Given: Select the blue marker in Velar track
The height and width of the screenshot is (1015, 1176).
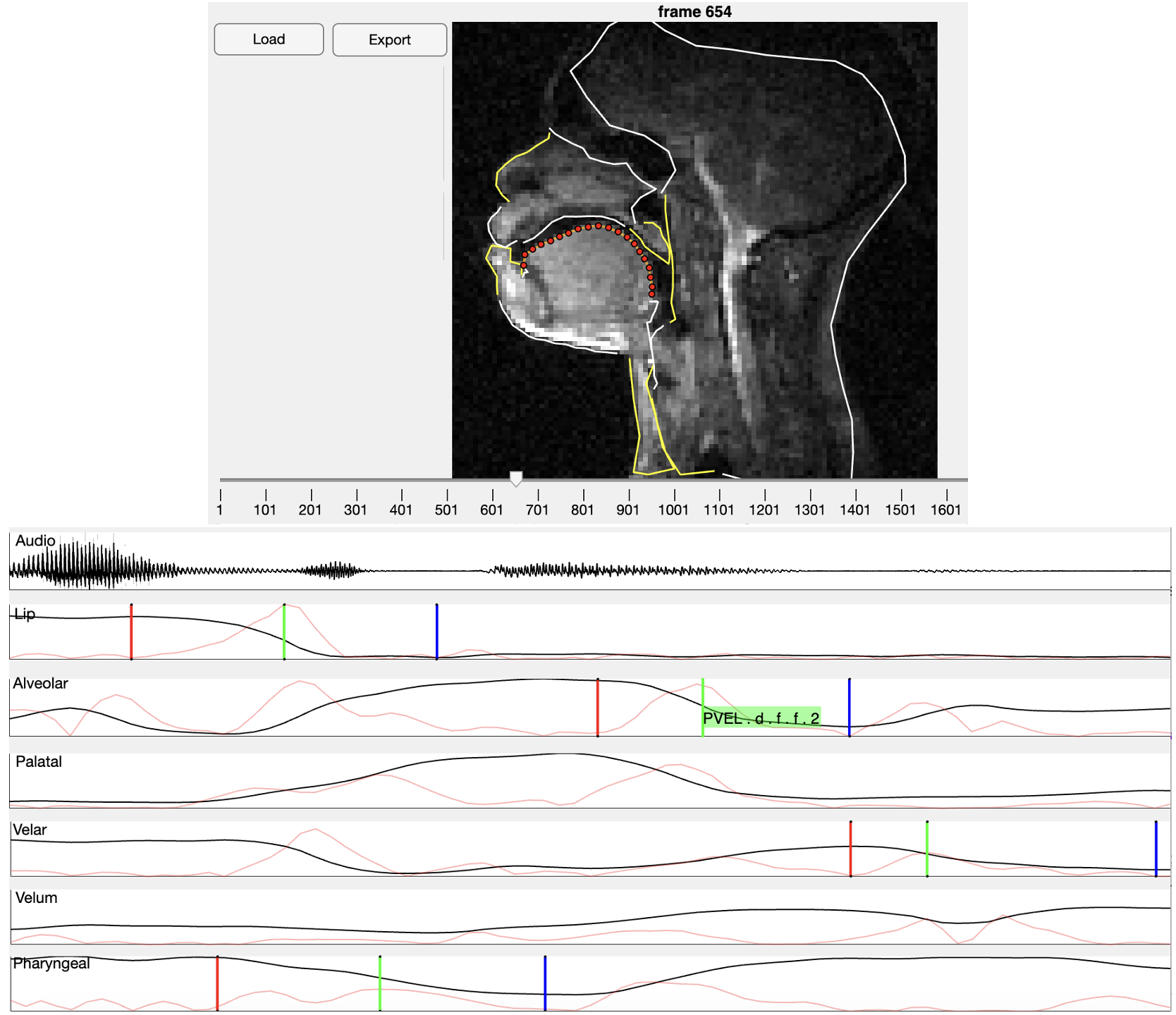Looking at the screenshot, I should tap(1156, 849).
